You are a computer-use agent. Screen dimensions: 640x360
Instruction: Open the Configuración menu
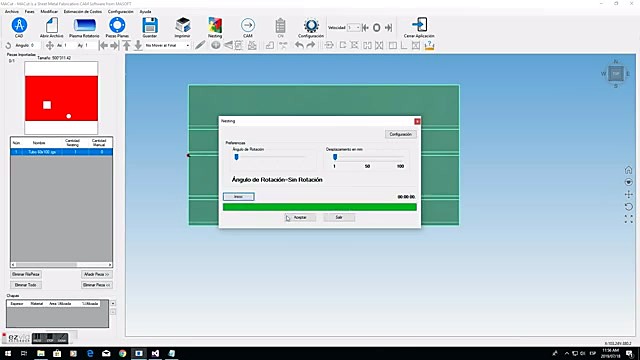point(121,11)
